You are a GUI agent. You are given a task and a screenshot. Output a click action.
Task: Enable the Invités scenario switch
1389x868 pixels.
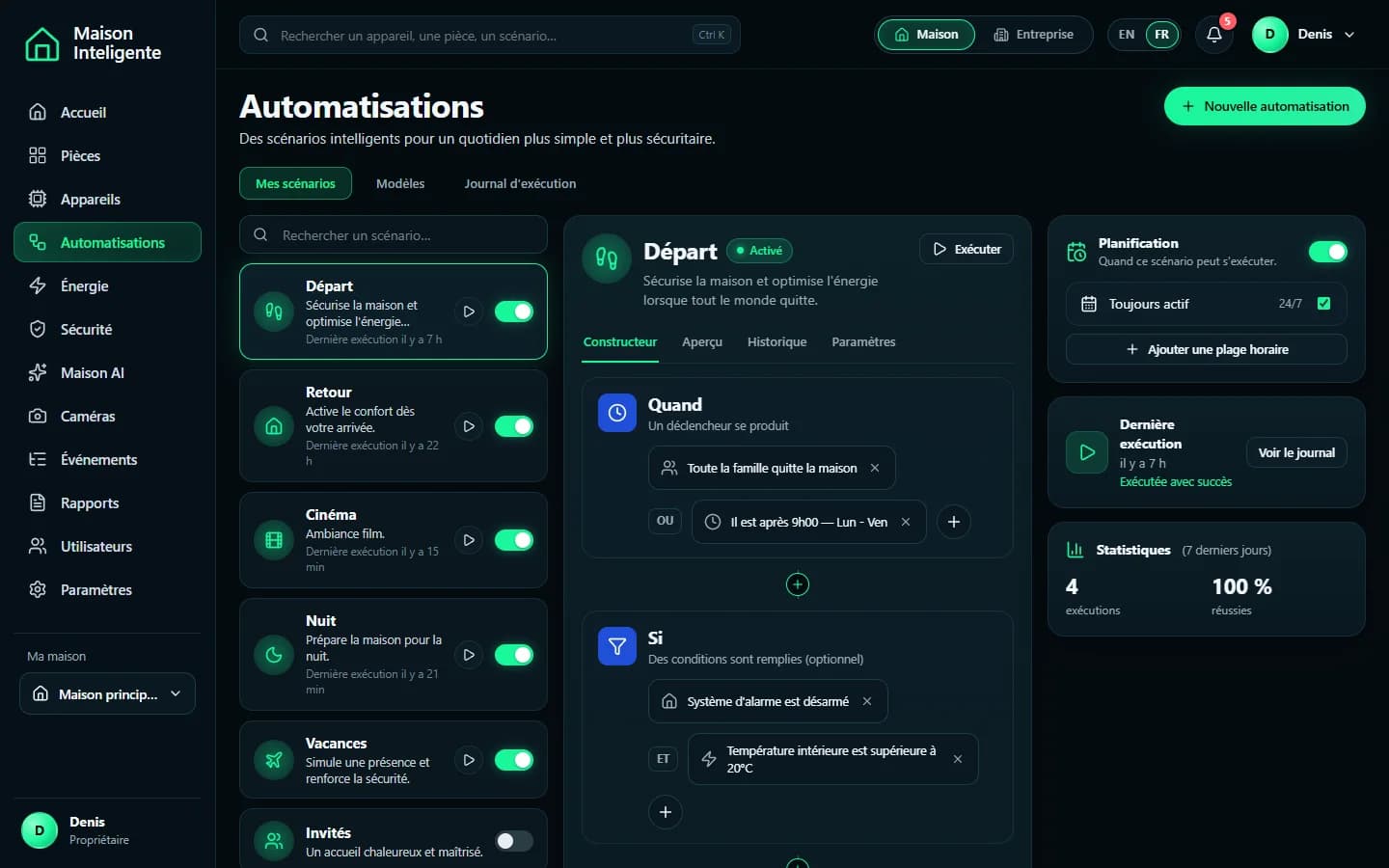click(514, 841)
